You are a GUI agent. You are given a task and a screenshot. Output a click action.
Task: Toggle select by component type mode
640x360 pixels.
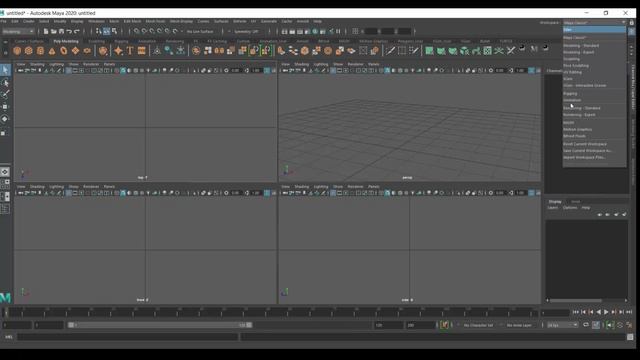(x=114, y=31)
